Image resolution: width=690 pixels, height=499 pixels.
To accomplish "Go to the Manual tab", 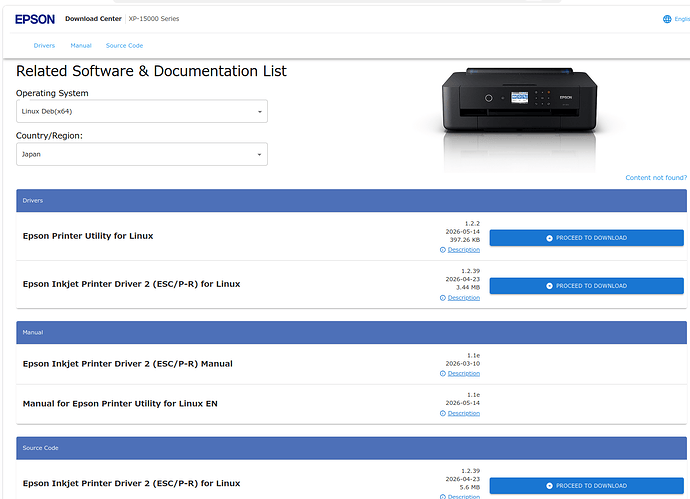I will tap(81, 46).
